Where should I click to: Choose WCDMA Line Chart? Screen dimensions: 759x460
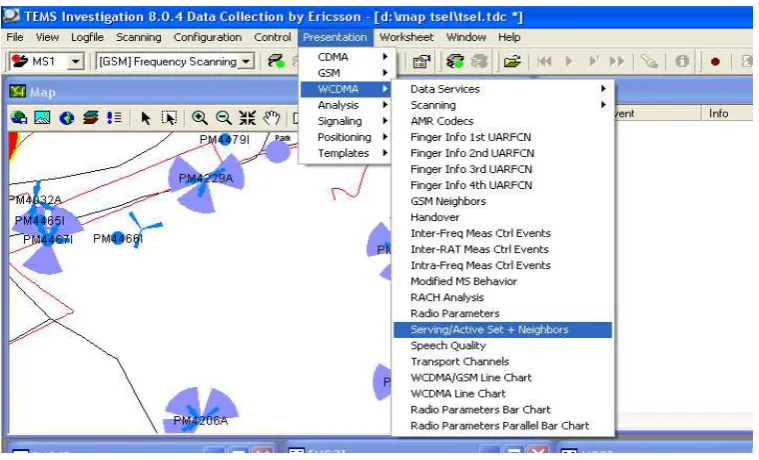pos(502,393)
